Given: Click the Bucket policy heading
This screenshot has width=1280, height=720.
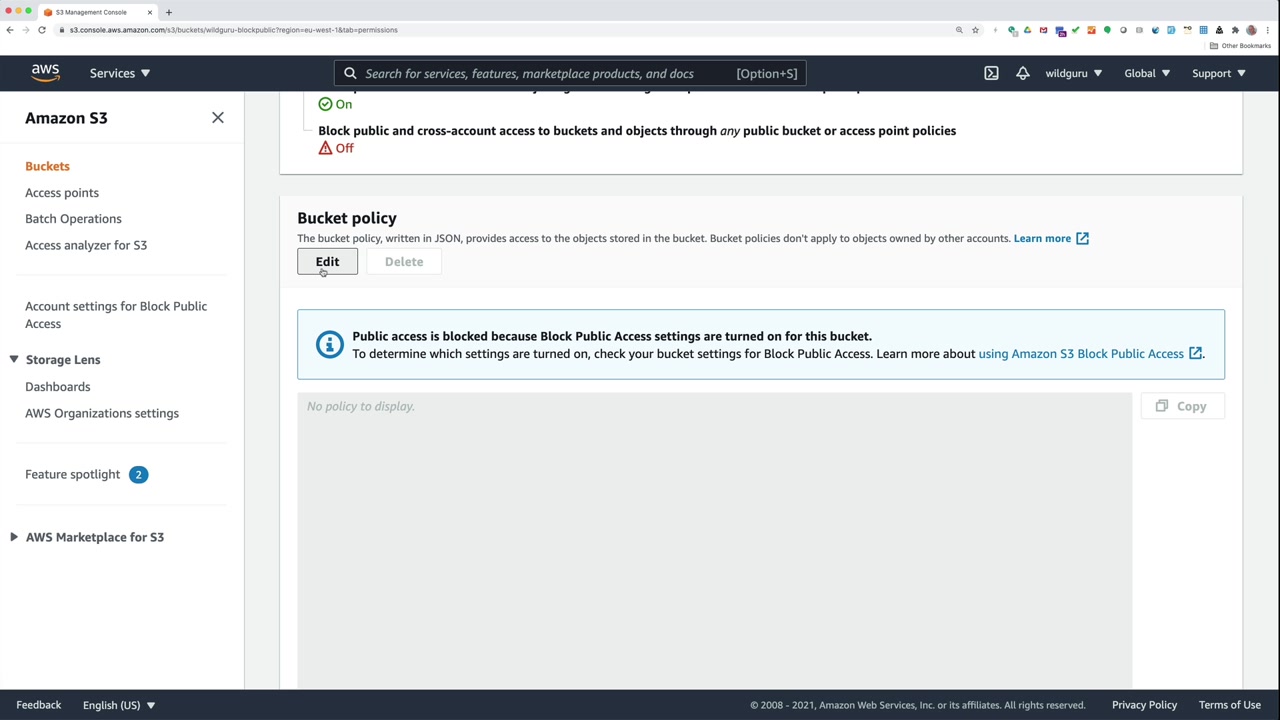Looking at the screenshot, I should (347, 218).
